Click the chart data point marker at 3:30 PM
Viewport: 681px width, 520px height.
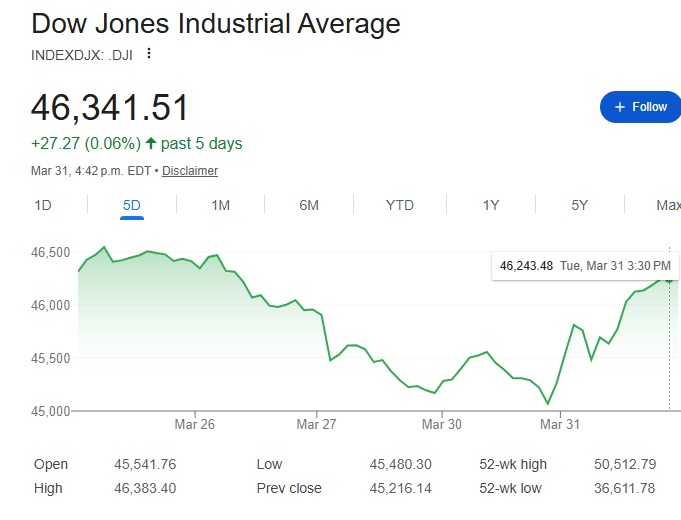(669, 283)
